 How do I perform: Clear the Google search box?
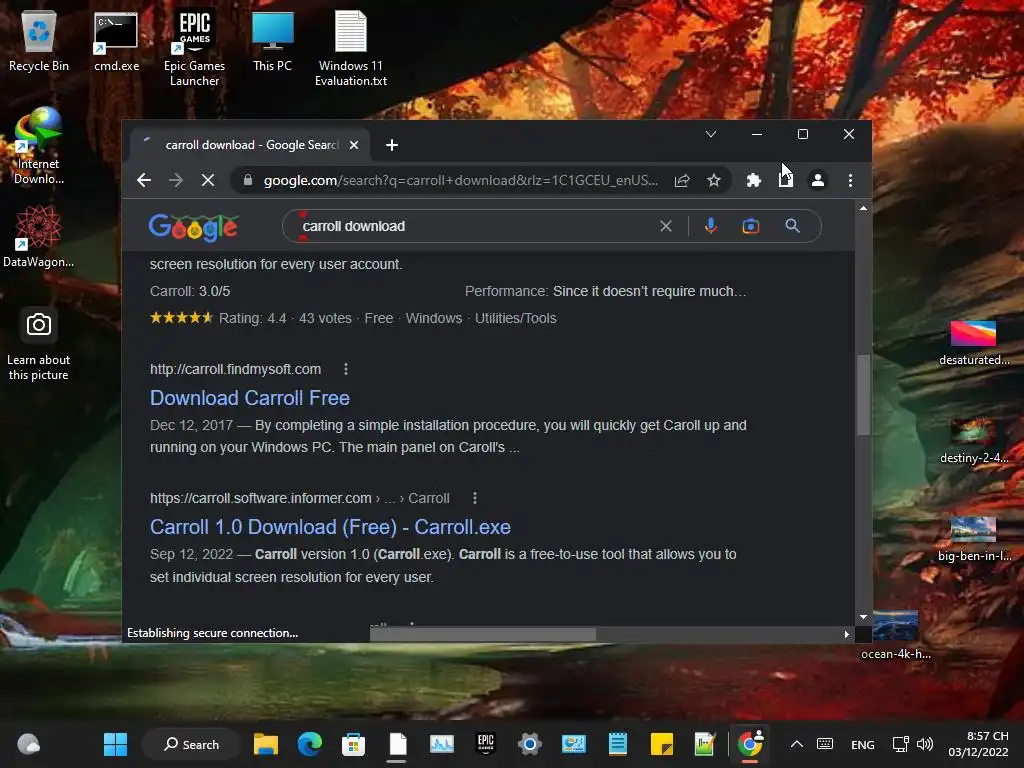click(665, 226)
